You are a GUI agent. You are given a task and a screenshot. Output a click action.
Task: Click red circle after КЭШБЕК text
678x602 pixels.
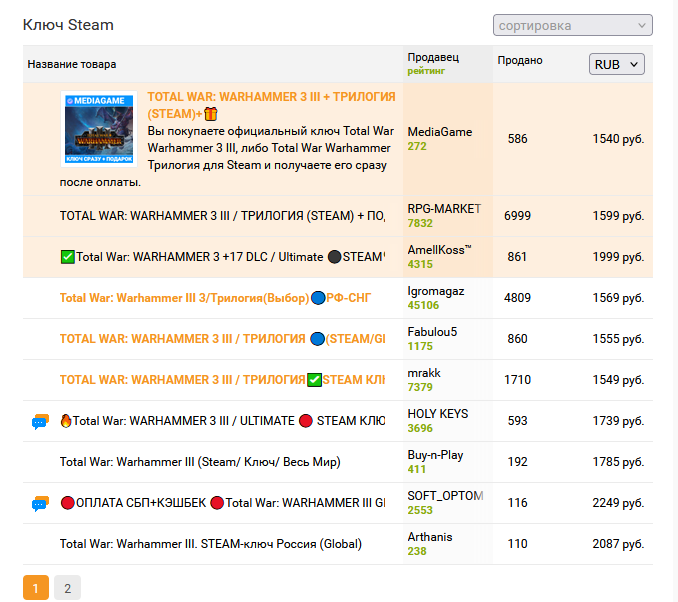click(x=217, y=503)
